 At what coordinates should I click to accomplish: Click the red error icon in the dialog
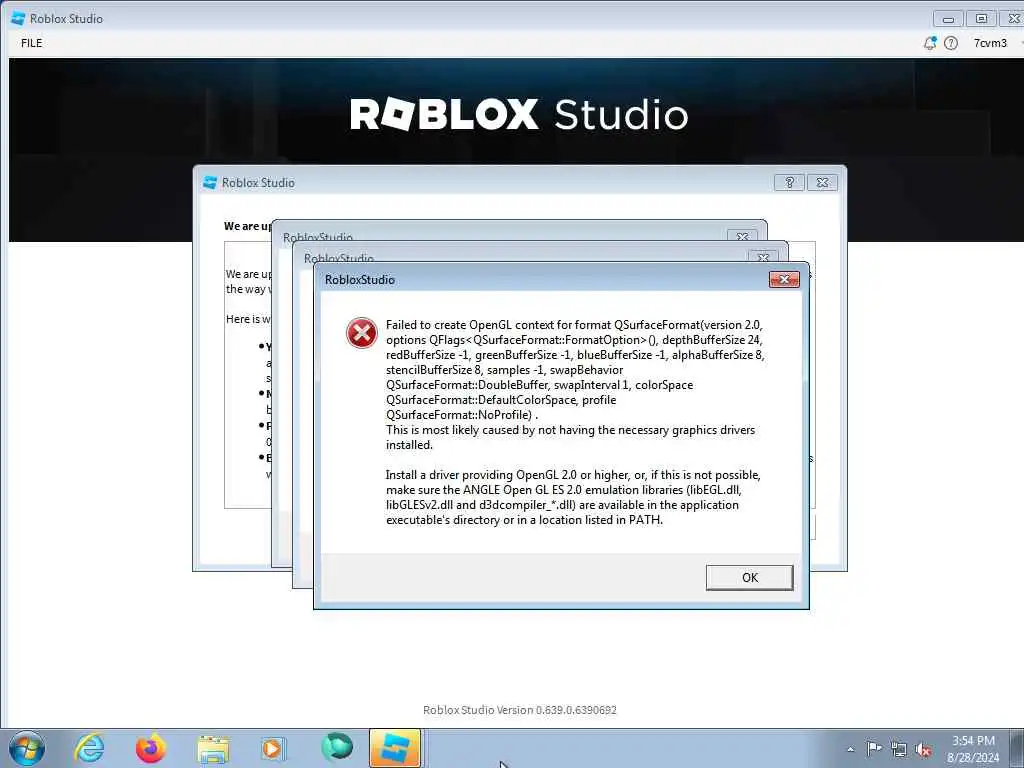click(x=362, y=333)
